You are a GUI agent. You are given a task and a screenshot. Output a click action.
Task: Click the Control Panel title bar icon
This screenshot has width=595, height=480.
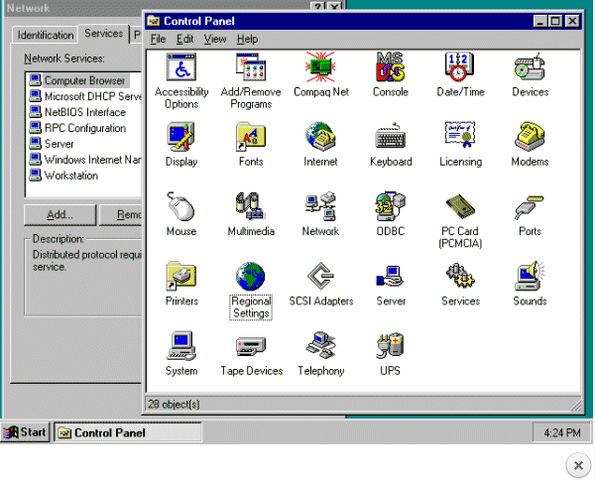pyautogui.click(x=154, y=21)
